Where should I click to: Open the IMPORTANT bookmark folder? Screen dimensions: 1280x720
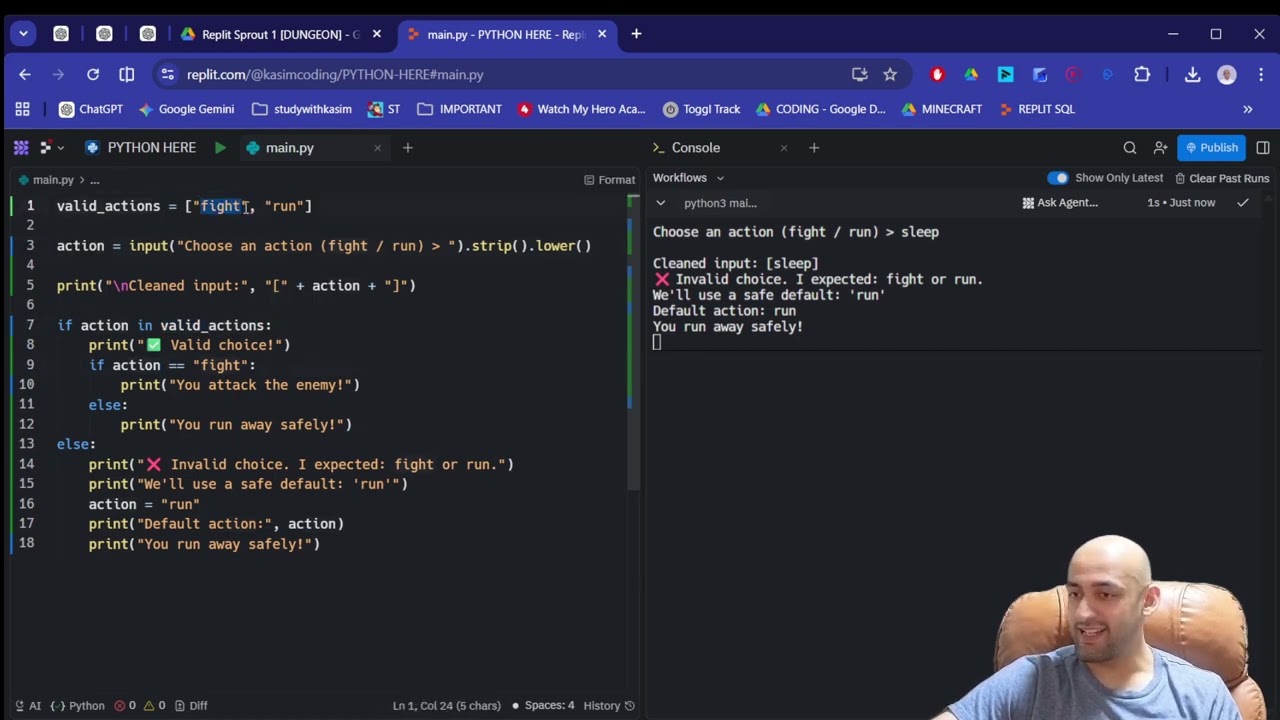[x=459, y=109]
